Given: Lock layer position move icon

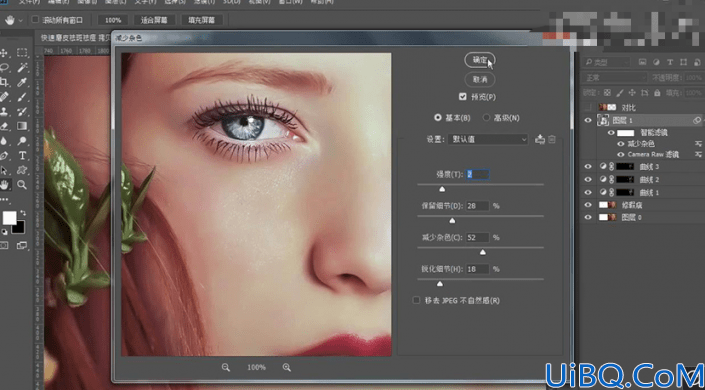Looking at the screenshot, I should click(632, 93).
